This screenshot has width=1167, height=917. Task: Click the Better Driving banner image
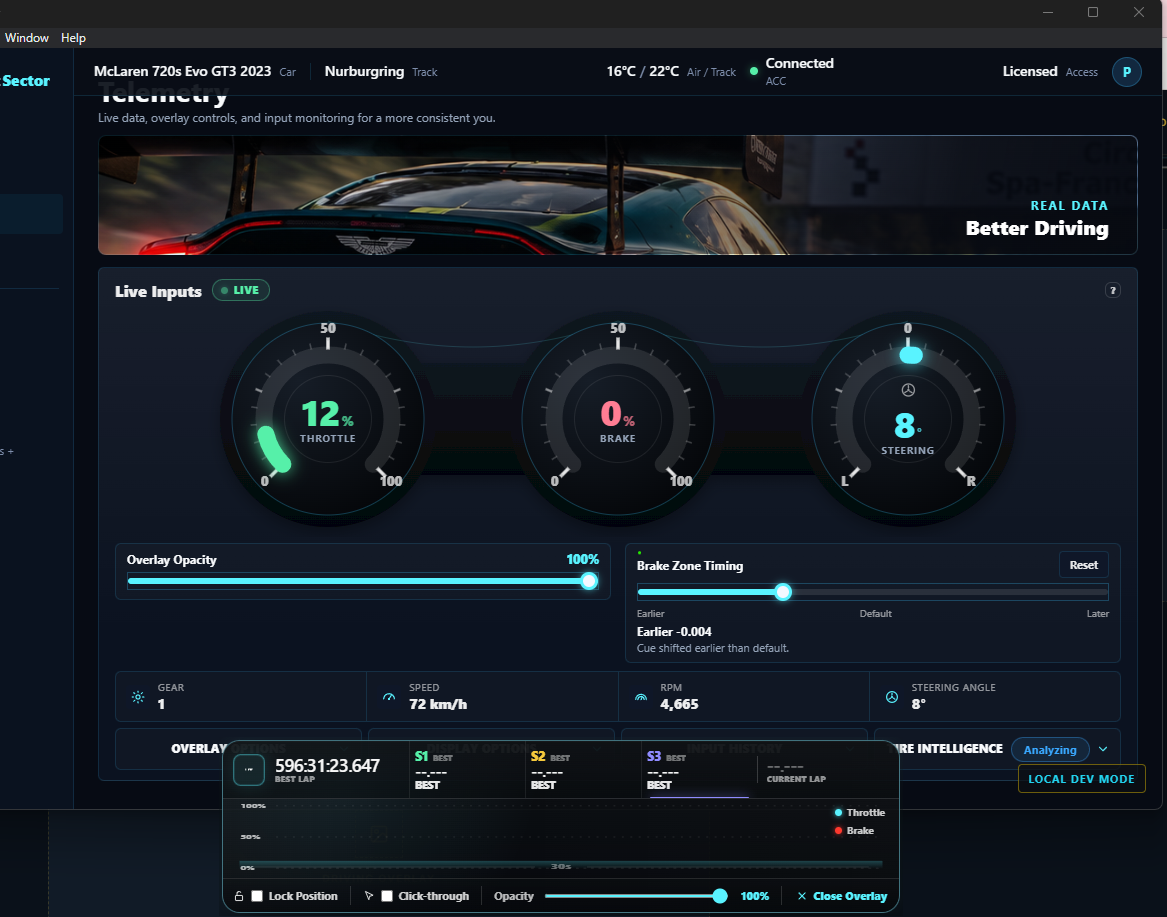coord(618,195)
